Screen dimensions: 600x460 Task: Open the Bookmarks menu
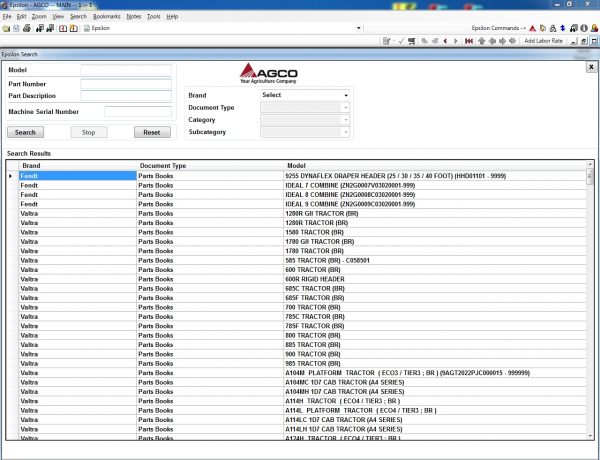click(107, 16)
